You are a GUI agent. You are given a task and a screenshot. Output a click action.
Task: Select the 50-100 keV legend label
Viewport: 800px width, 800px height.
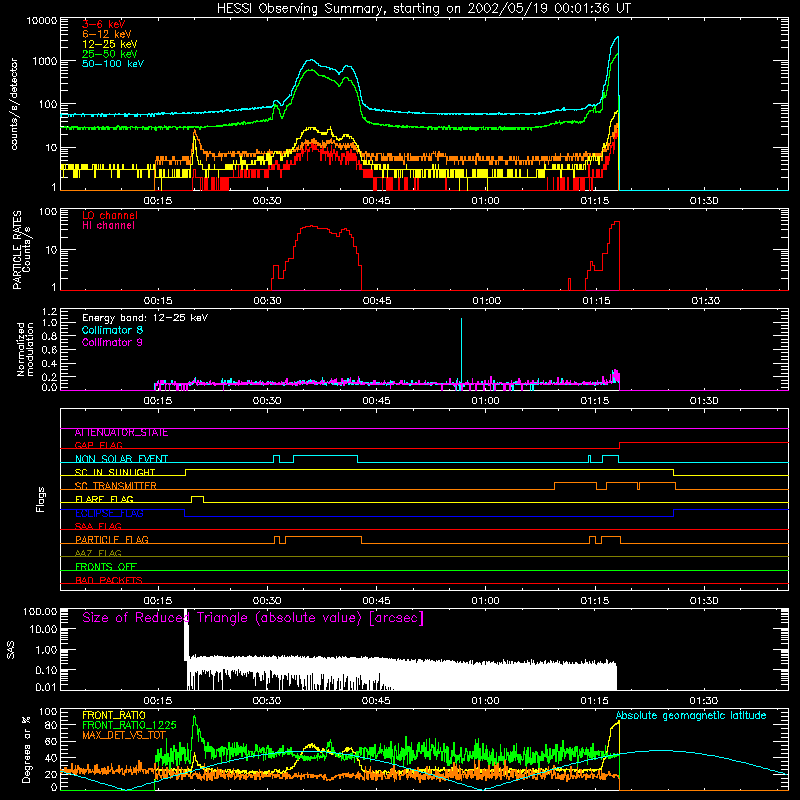[113, 64]
